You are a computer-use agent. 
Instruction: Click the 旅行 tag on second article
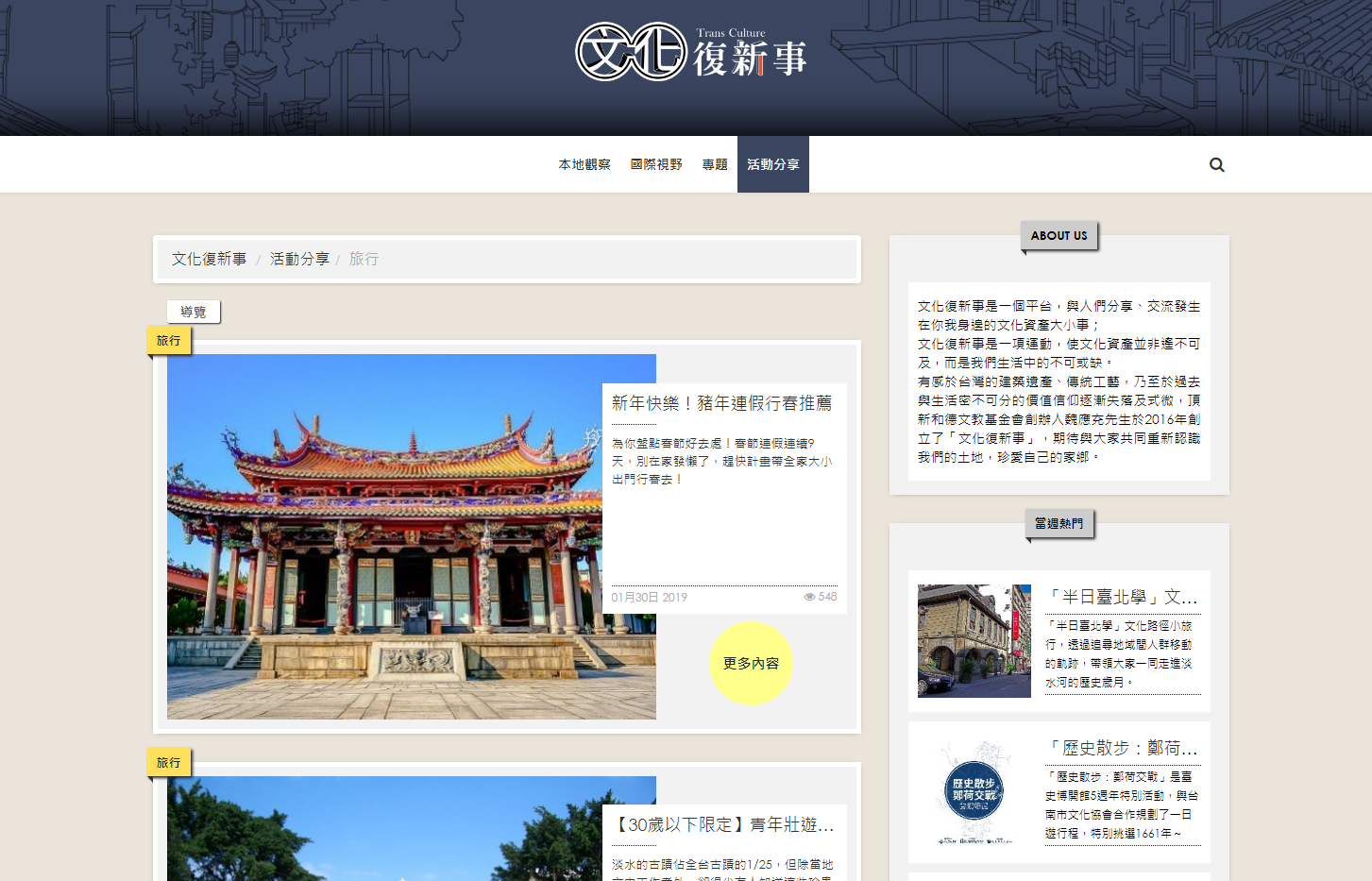point(169,763)
